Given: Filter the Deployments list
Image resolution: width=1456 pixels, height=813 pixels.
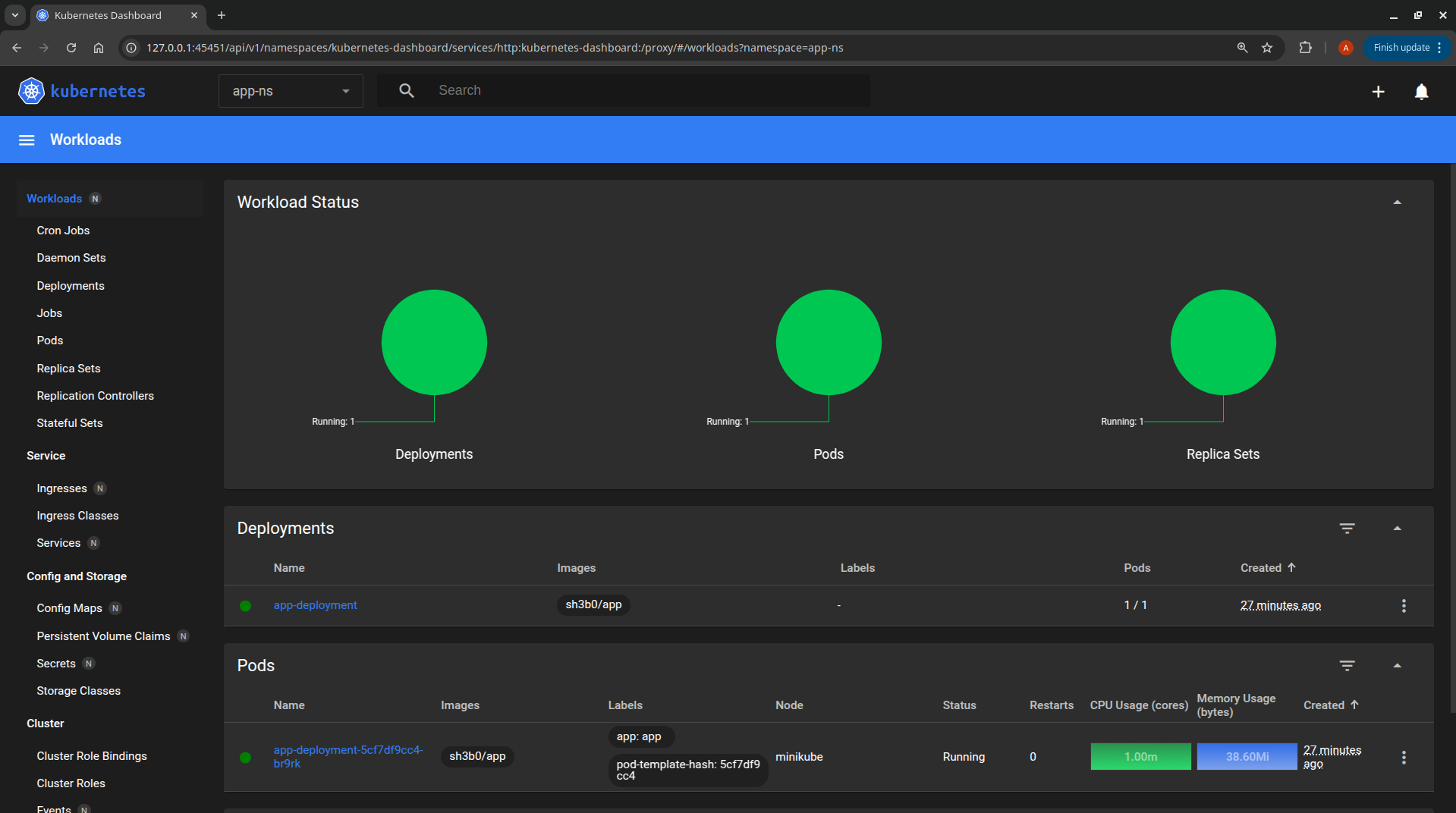Looking at the screenshot, I should [x=1347, y=529].
